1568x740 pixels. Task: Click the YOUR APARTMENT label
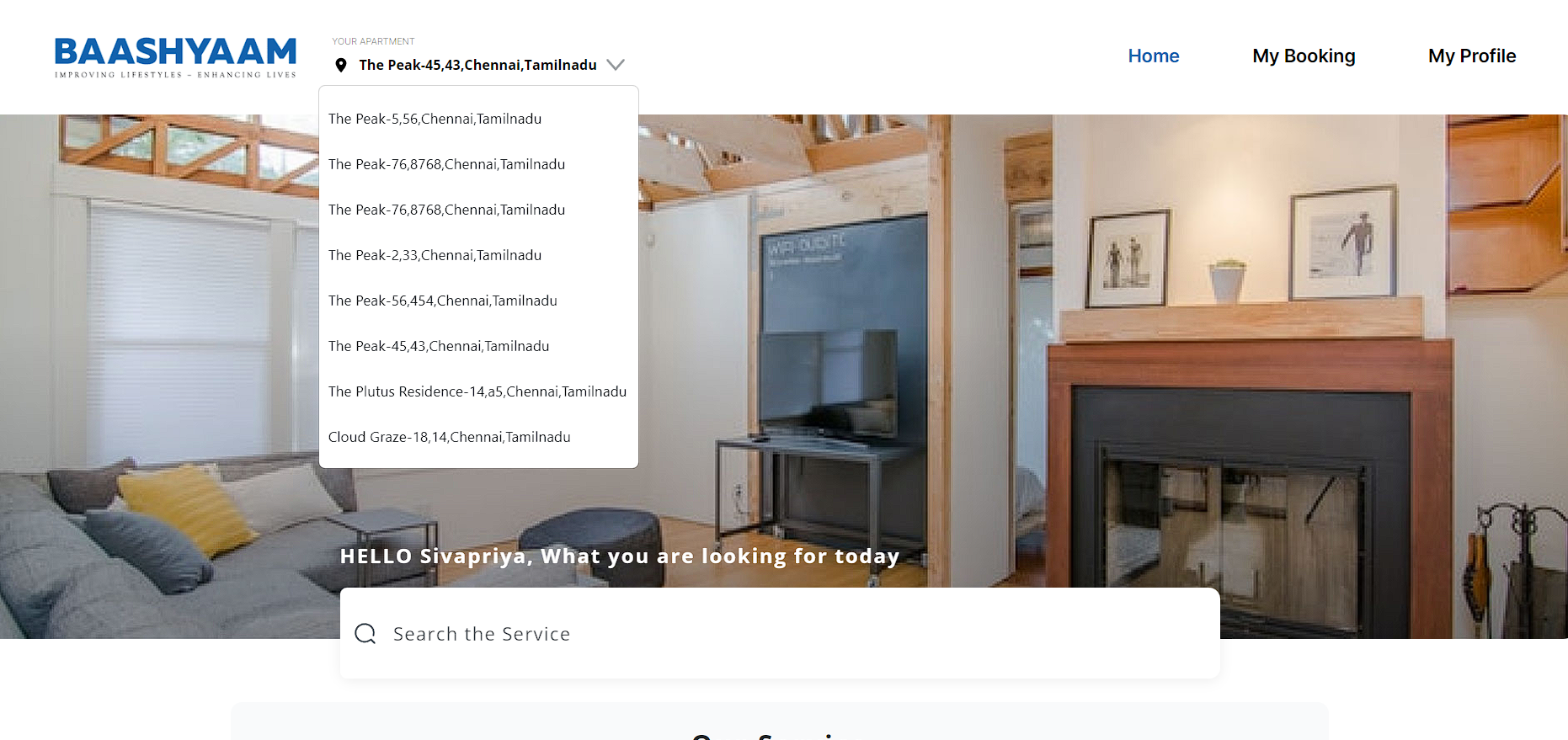pyautogui.click(x=373, y=41)
